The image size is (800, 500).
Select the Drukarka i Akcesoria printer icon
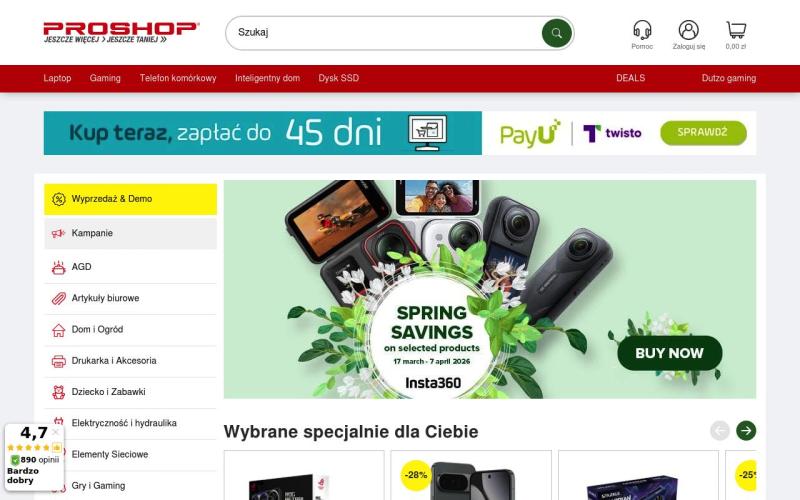click(59, 361)
